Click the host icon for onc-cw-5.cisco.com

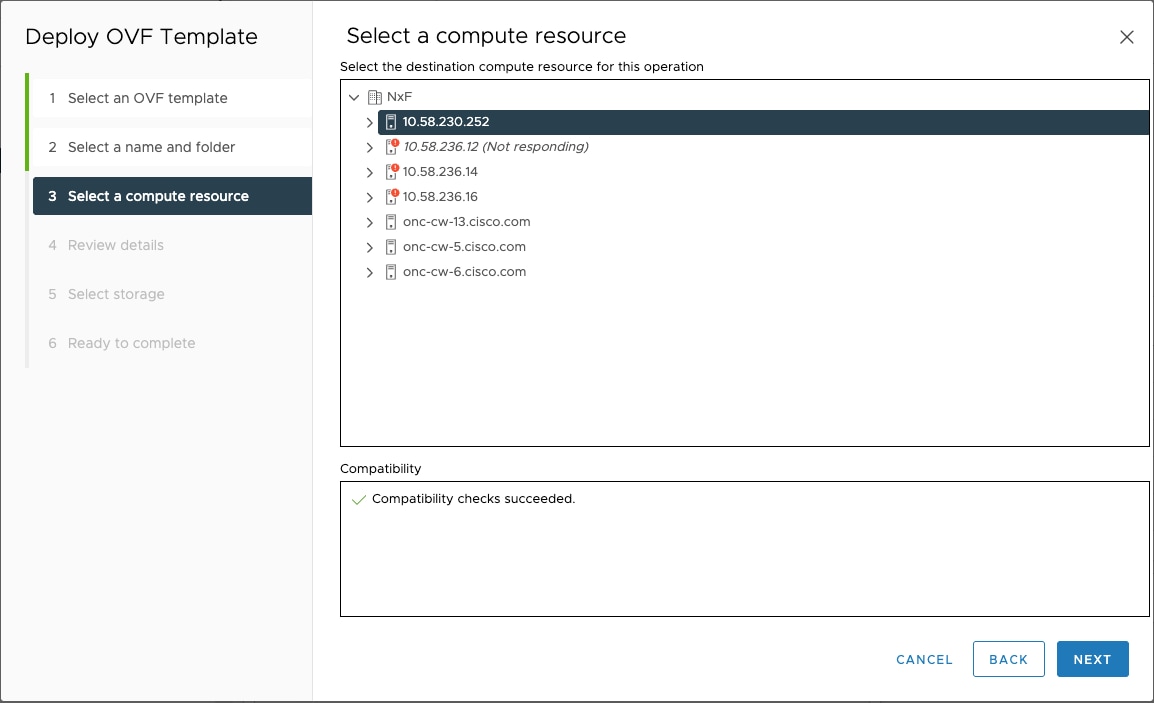pyautogui.click(x=391, y=247)
